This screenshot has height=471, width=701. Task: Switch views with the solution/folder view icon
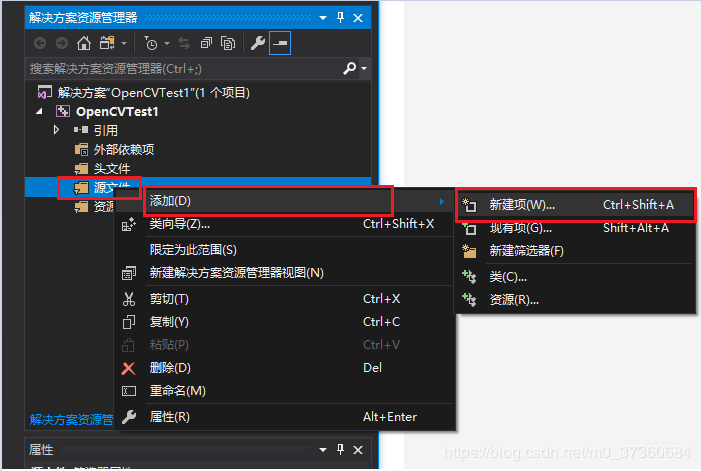tap(105, 43)
